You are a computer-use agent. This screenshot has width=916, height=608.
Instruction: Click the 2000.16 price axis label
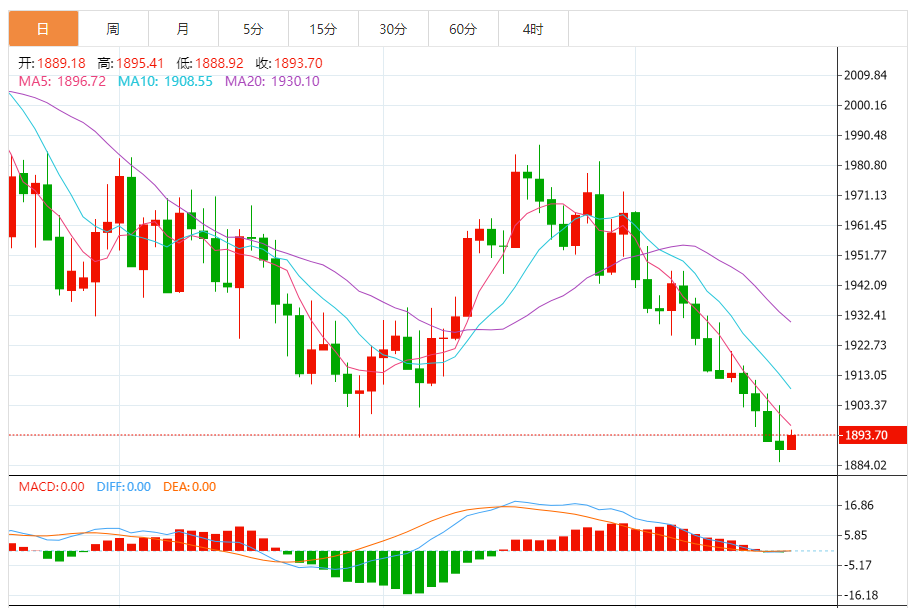[x=865, y=105]
